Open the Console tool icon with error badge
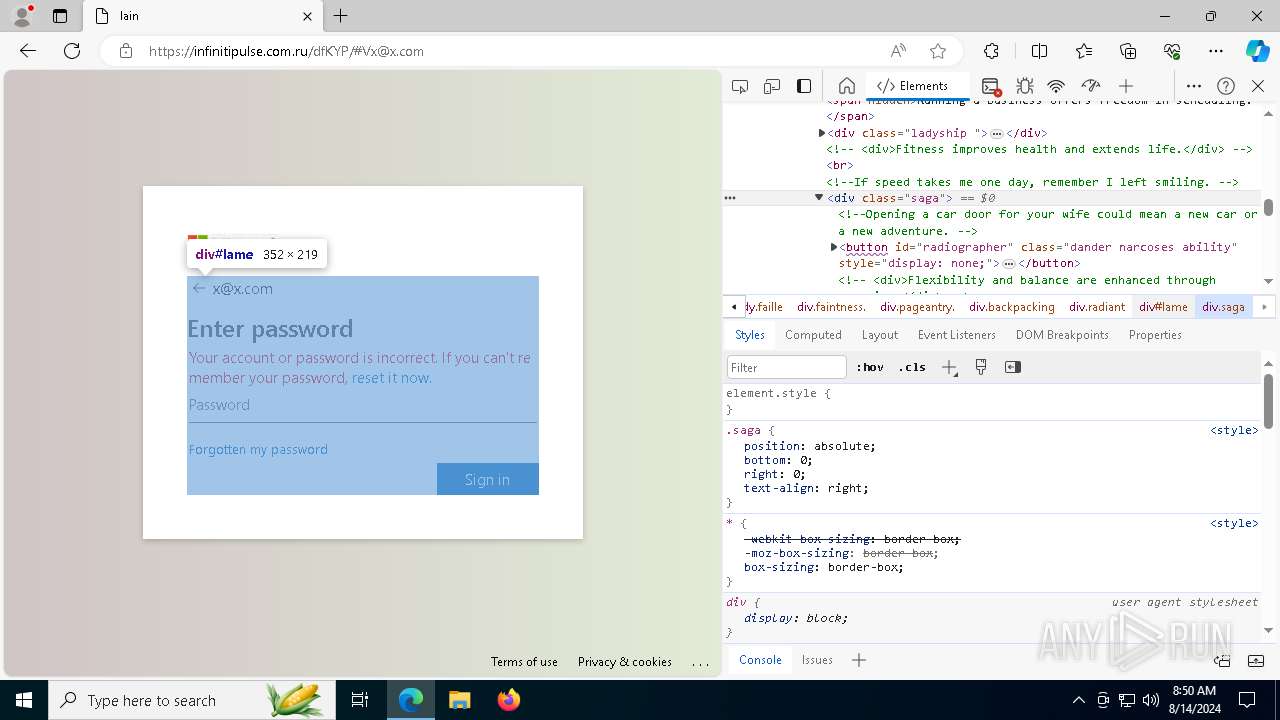This screenshot has width=1280, height=720. (990, 86)
